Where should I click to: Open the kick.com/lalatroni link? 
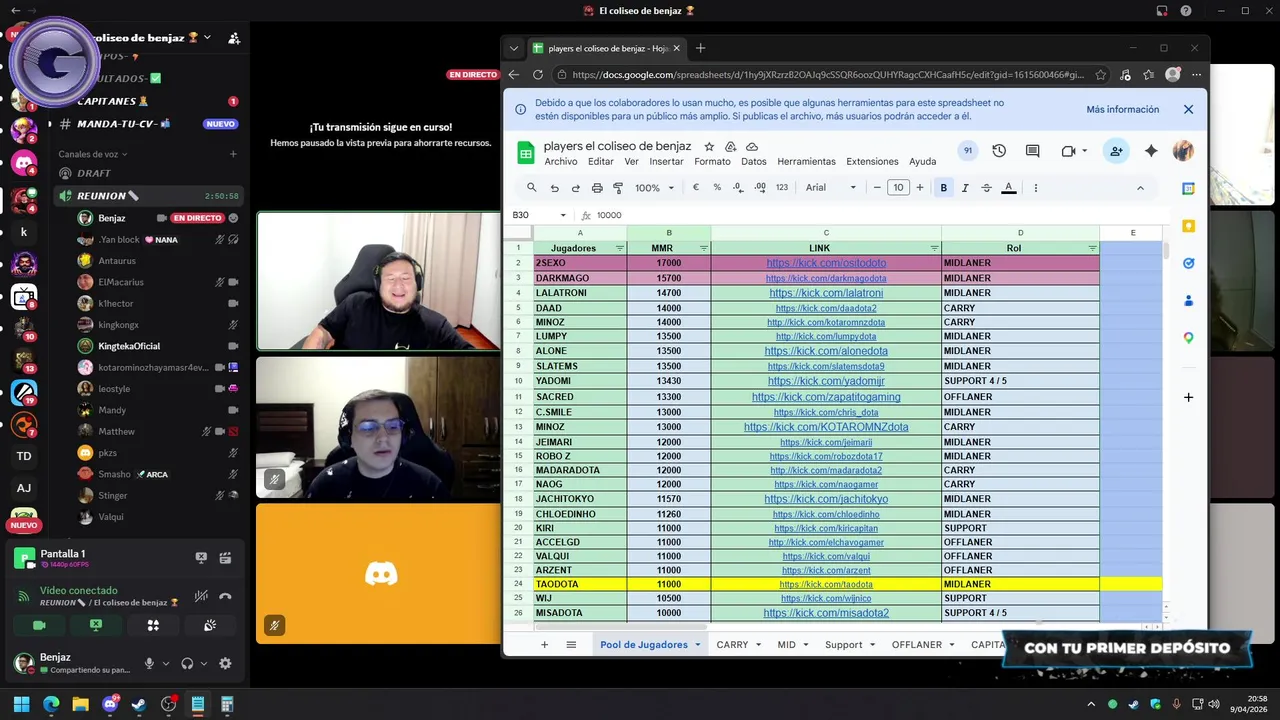826,293
